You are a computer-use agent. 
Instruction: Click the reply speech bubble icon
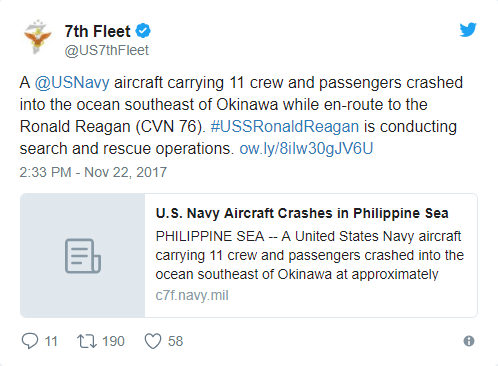point(30,341)
